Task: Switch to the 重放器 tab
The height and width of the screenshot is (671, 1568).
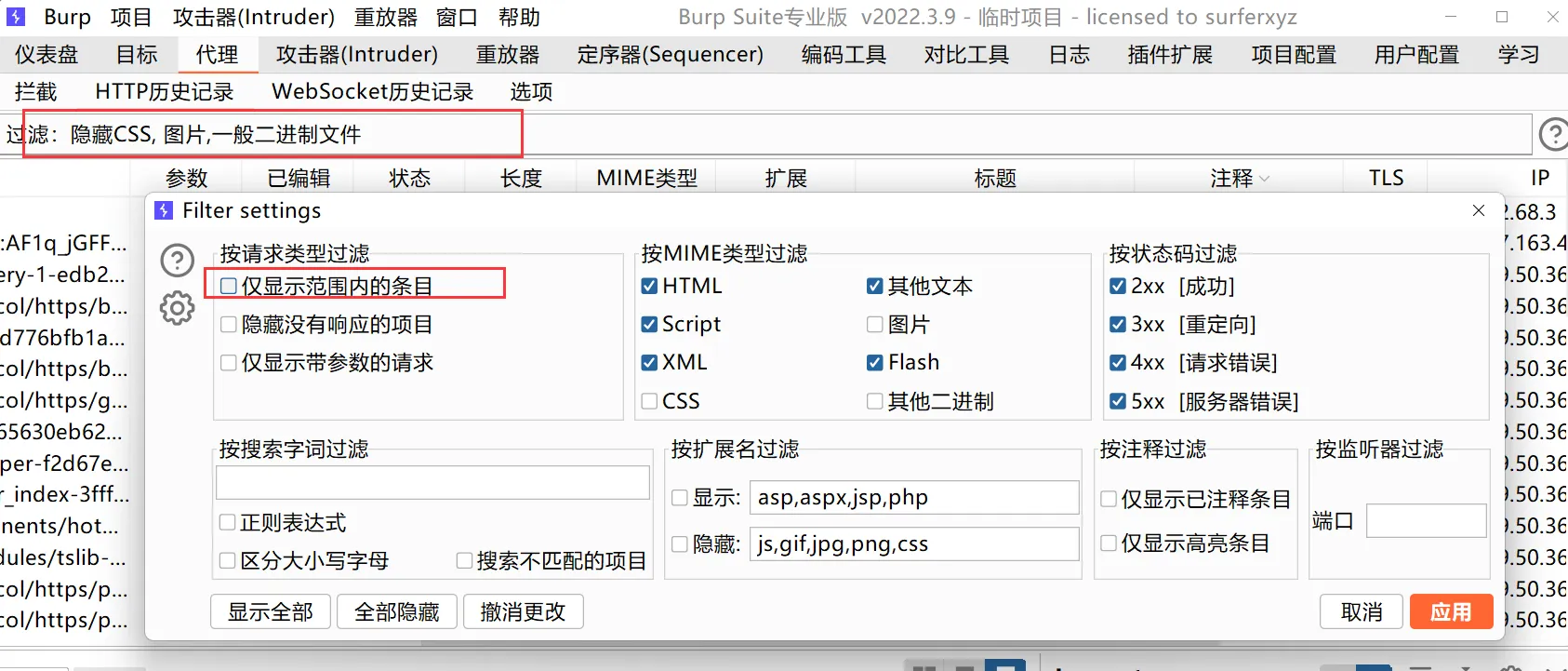Action: point(507,55)
